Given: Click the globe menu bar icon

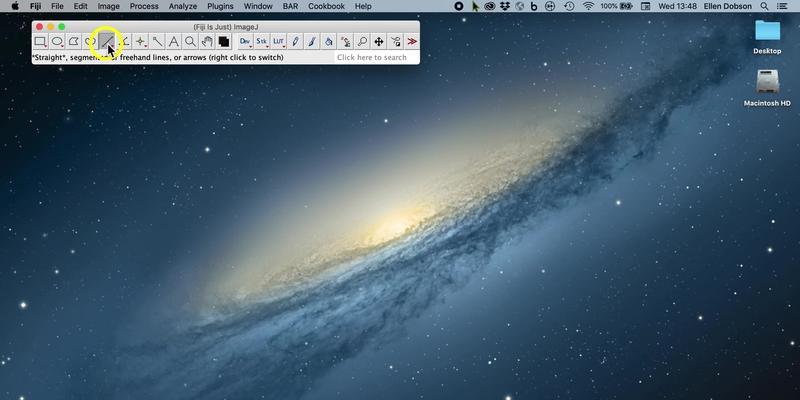Looking at the screenshot, I should 520,6.
